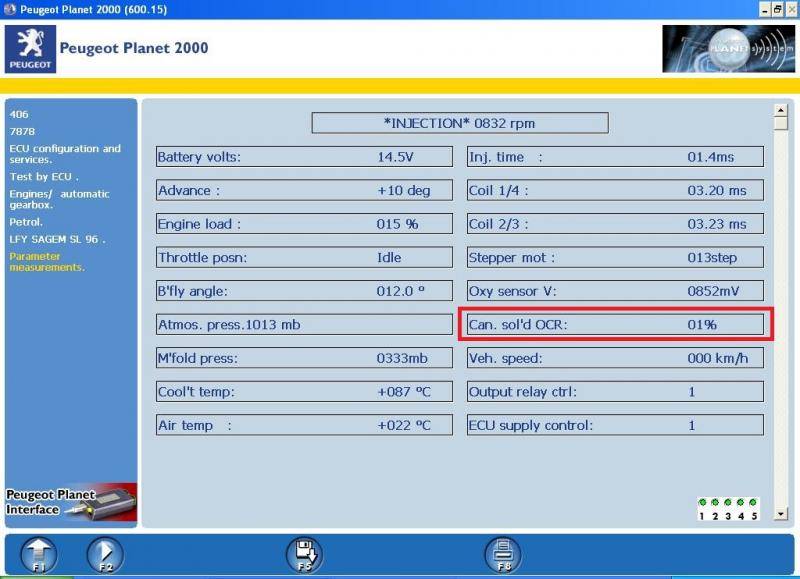Screen dimensions: 800x579
Task: Click the Planet System banner image
Action: pos(727,49)
